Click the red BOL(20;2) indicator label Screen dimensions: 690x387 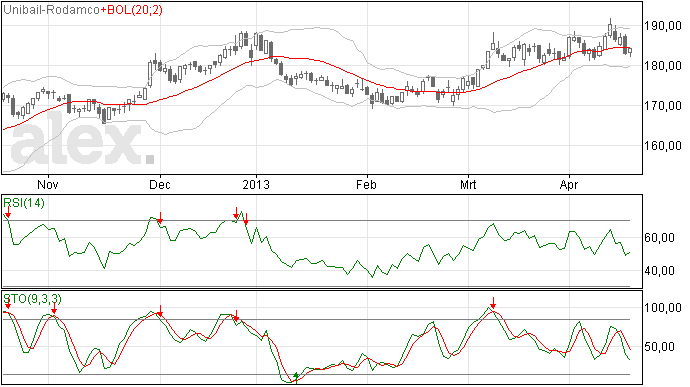pos(132,10)
